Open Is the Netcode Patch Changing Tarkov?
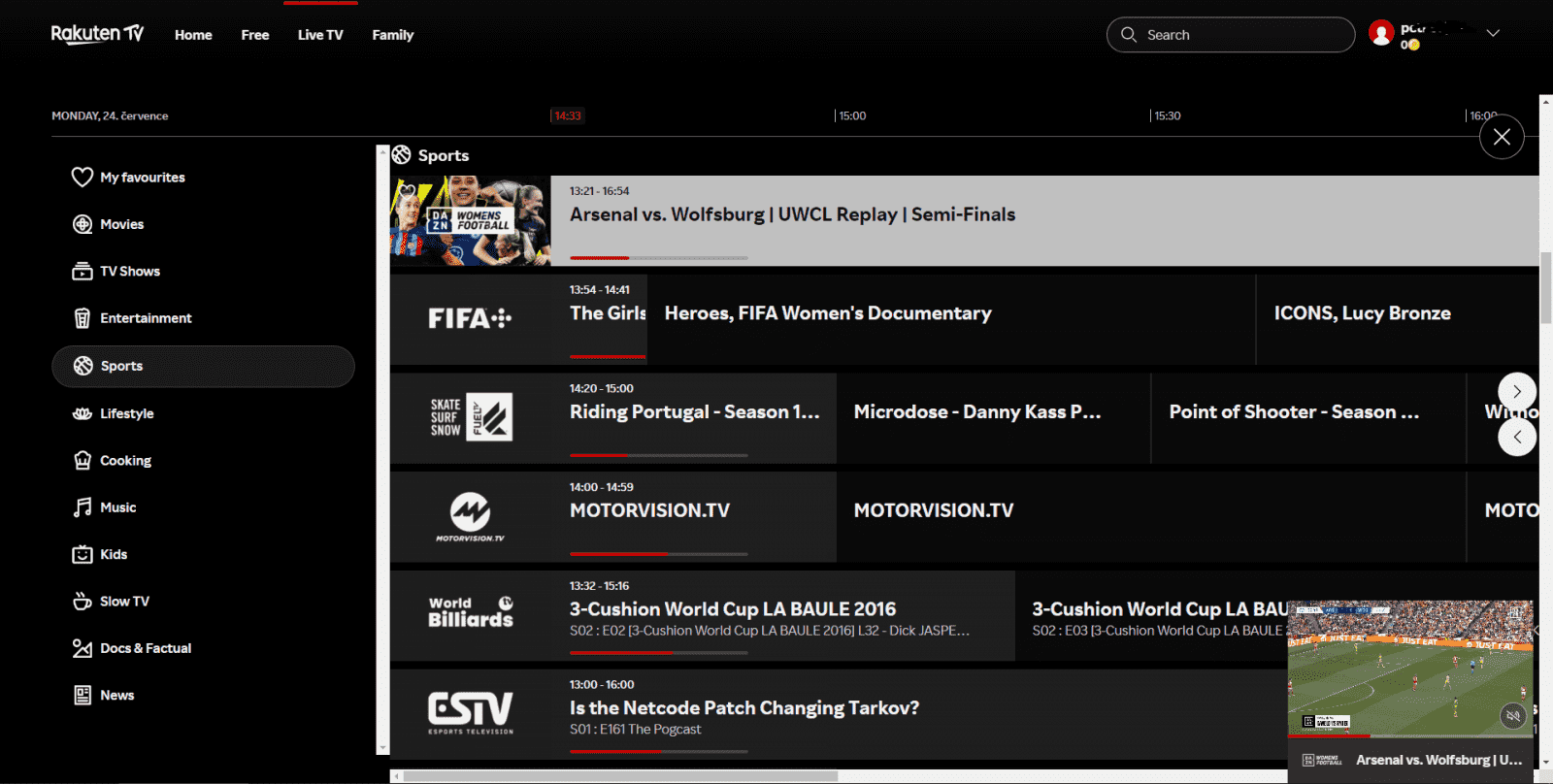1553x784 pixels. (x=744, y=708)
